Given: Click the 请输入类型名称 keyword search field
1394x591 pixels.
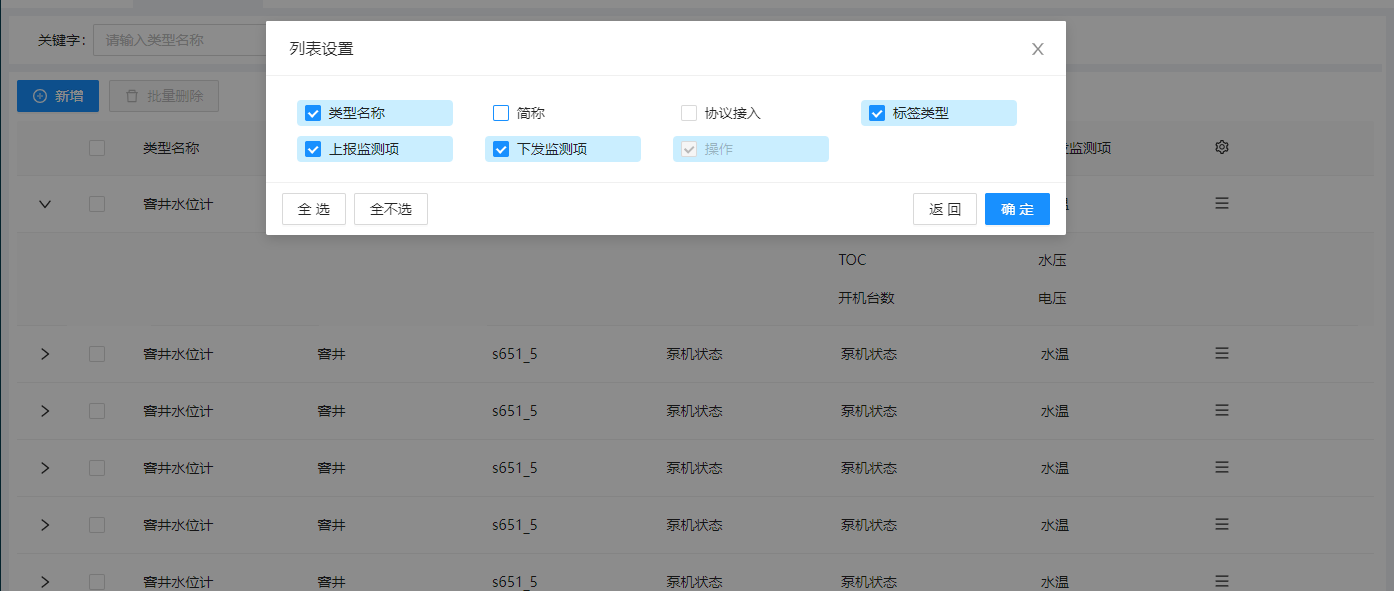Looking at the screenshot, I should click(180, 39).
